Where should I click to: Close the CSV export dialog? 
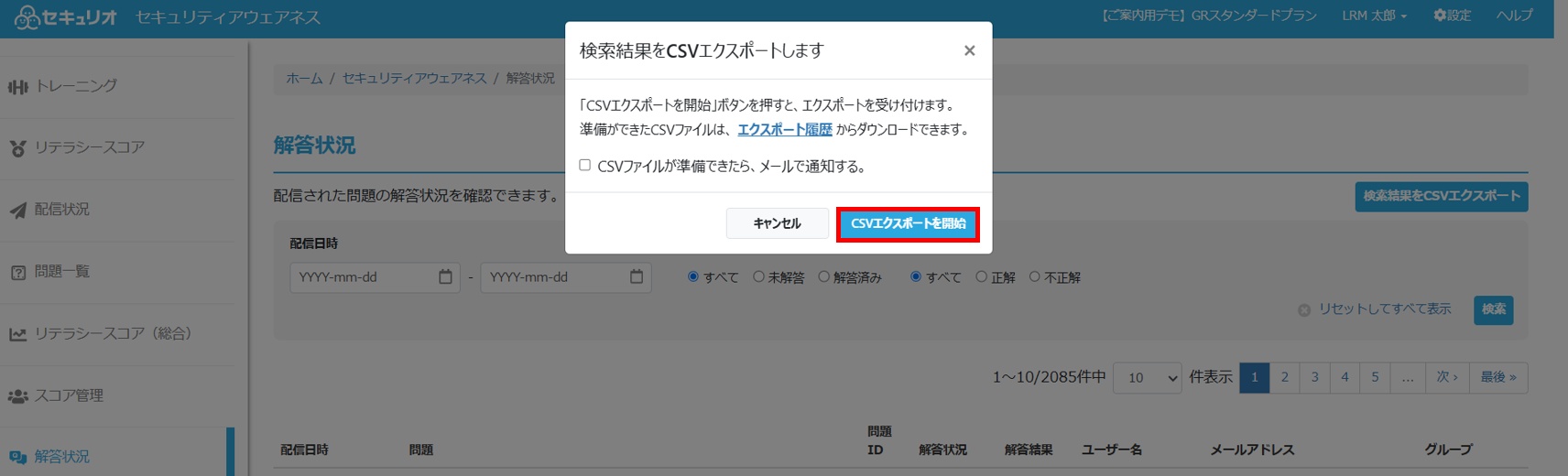coord(969,50)
